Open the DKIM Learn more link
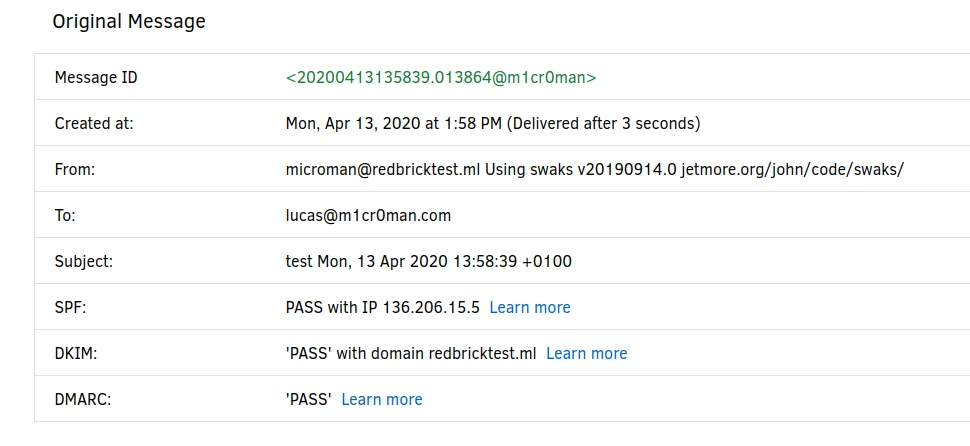Screen dimensions: 970x446 (x=587, y=353)
